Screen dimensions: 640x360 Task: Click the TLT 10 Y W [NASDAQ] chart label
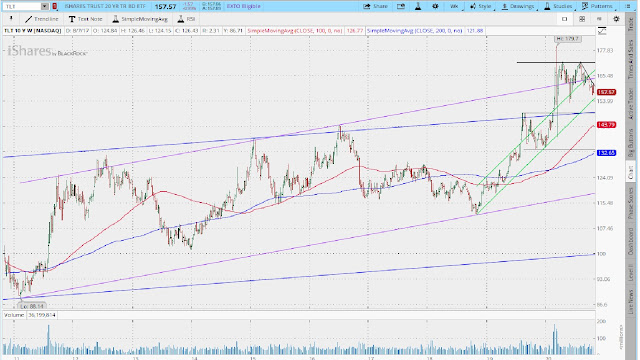[x=33, y=31]
